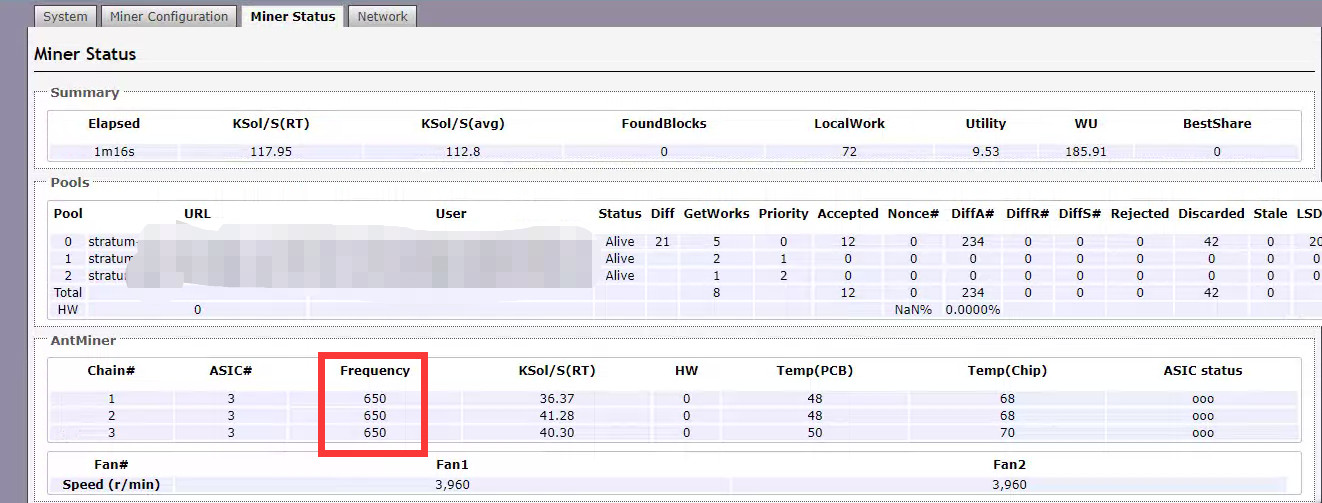
Task: Click chain 3 Temp(Chip) value 70
Action: pos(1006,432)
